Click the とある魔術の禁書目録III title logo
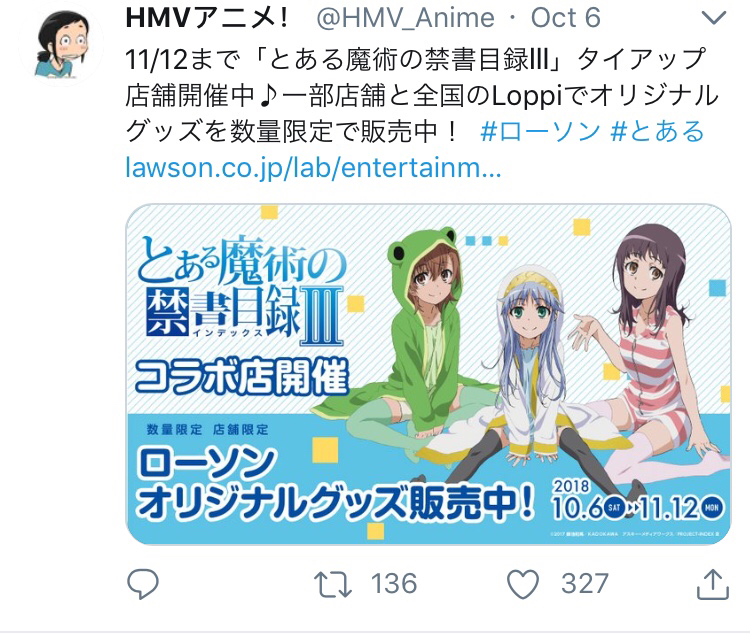 (x=242, y=290)
